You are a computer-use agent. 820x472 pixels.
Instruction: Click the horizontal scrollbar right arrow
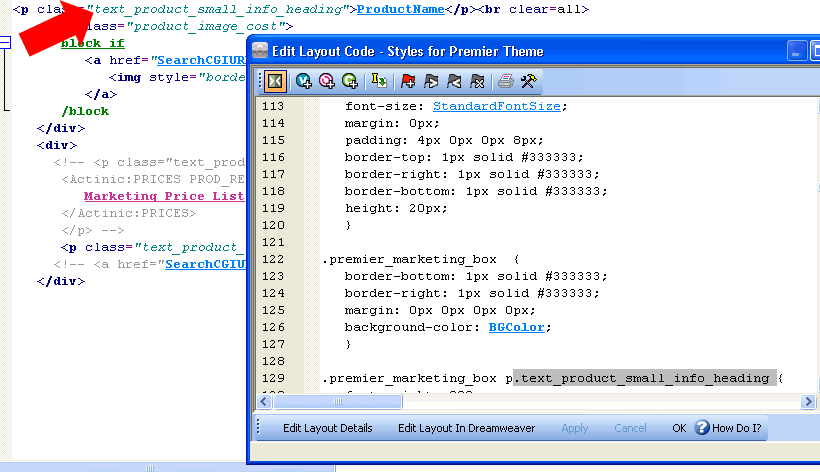click(x=808, y=402)
